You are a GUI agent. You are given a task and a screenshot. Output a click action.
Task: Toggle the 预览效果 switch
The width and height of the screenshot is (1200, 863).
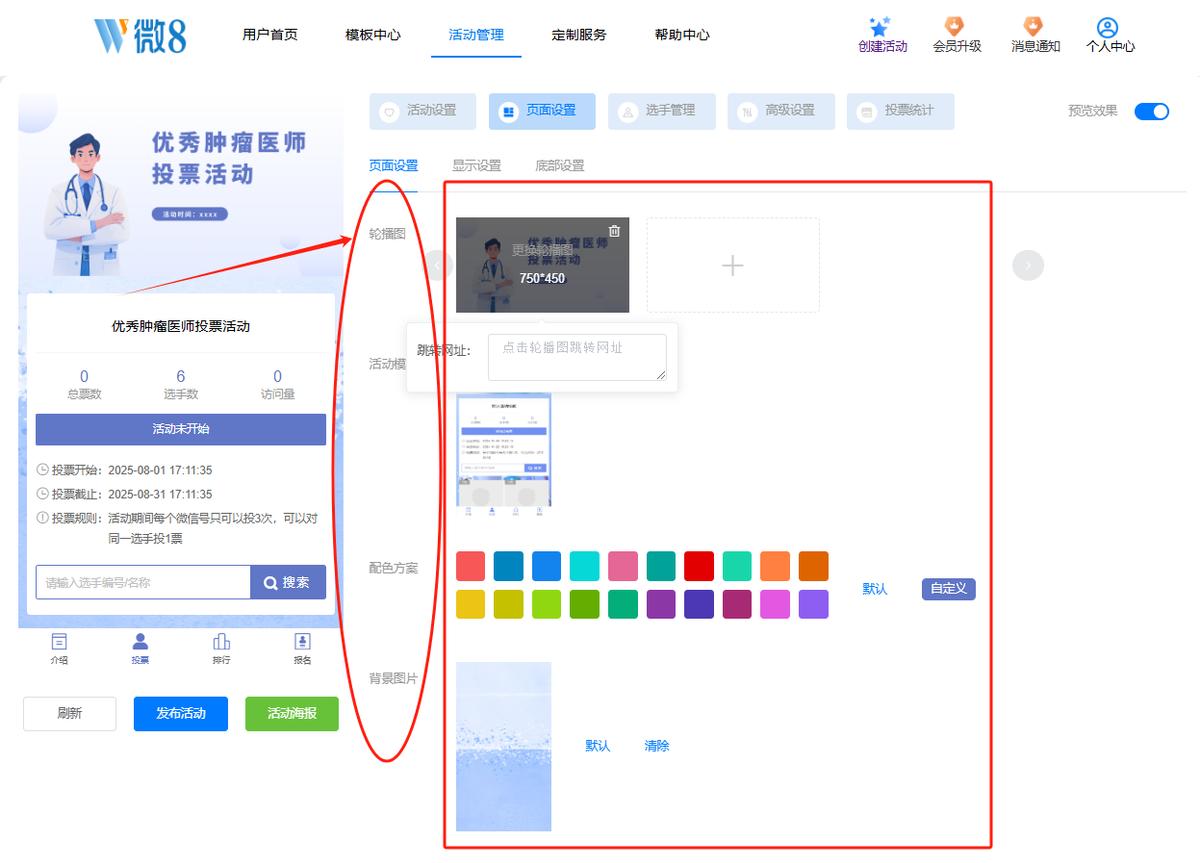coord(1152,111)
